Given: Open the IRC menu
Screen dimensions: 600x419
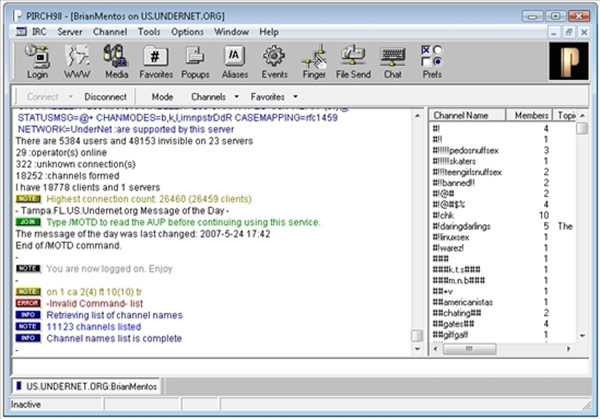Looking at the screenshot, I should point(39,32).
